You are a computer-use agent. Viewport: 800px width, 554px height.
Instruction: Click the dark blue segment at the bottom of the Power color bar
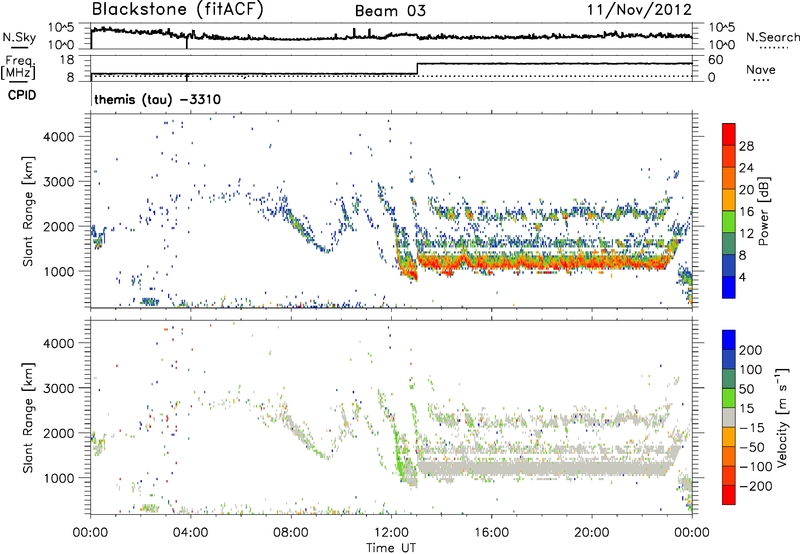click(729, 287)
